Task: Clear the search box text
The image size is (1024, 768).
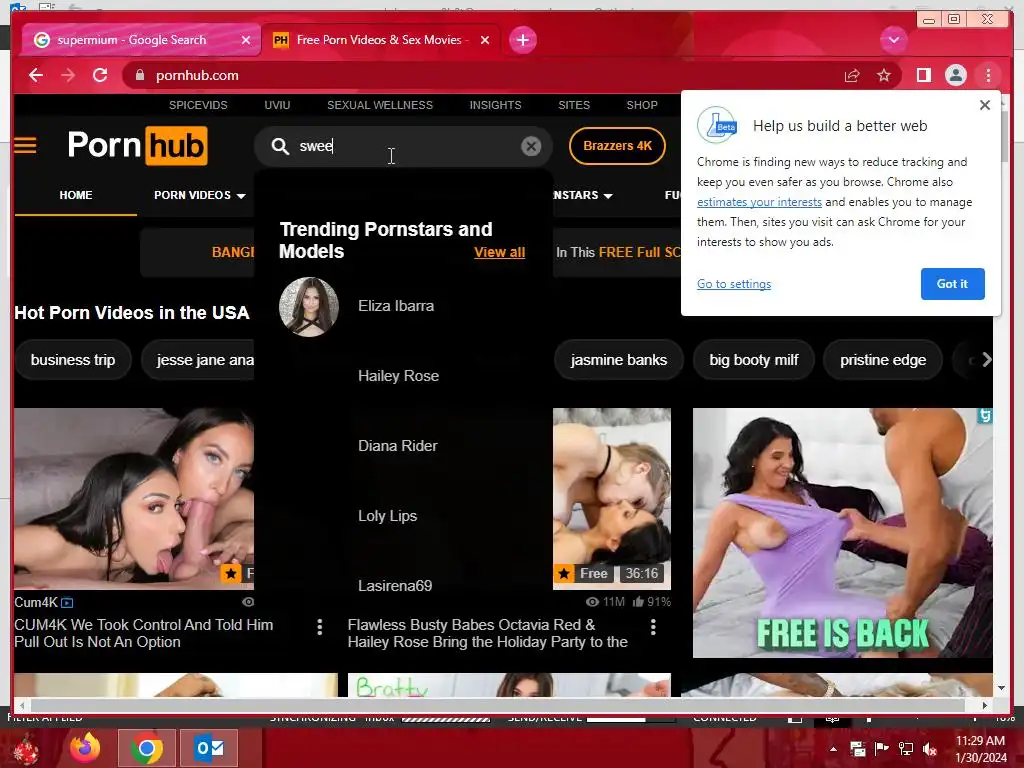Action: pos(531,146)
